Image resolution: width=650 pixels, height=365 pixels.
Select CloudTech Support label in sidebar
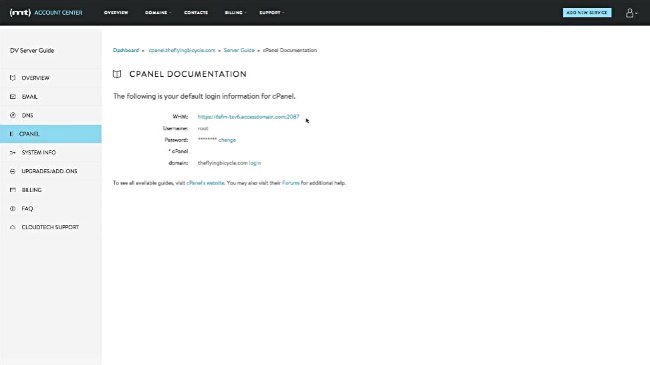pos(50,227)
